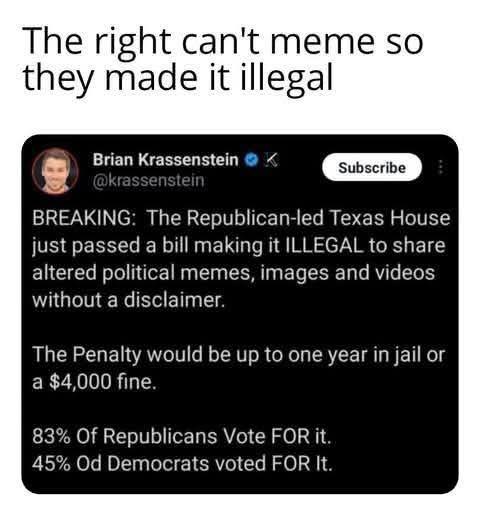This screenshot has width=480, height=512.
Task: Click the Subscribe button
Action: point(372,167)
